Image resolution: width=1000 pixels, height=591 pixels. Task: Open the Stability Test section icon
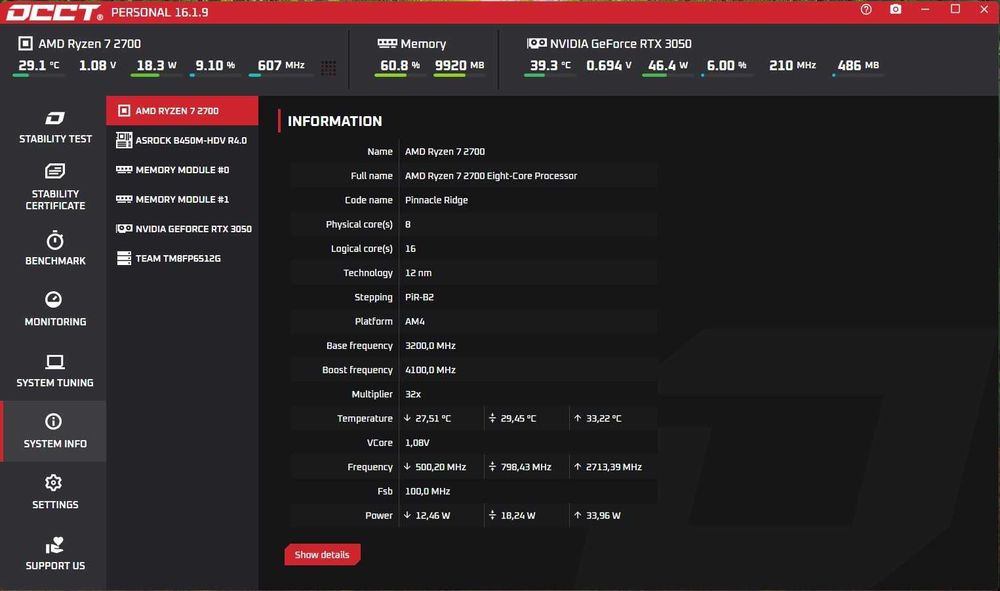click(x=55, y=118)
